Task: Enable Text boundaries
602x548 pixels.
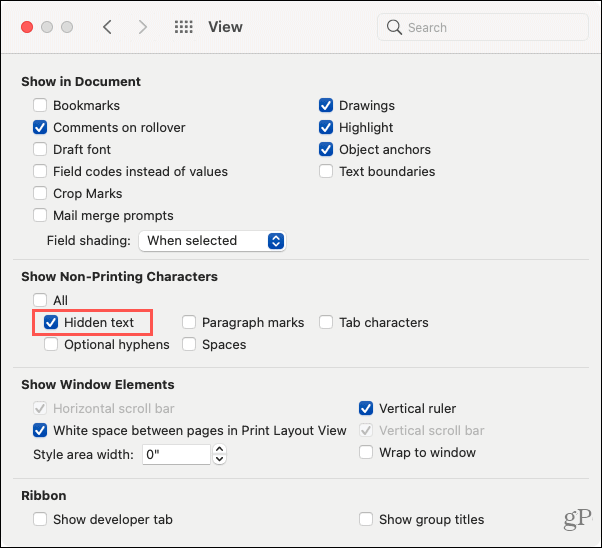Action: tap(326, 171)
